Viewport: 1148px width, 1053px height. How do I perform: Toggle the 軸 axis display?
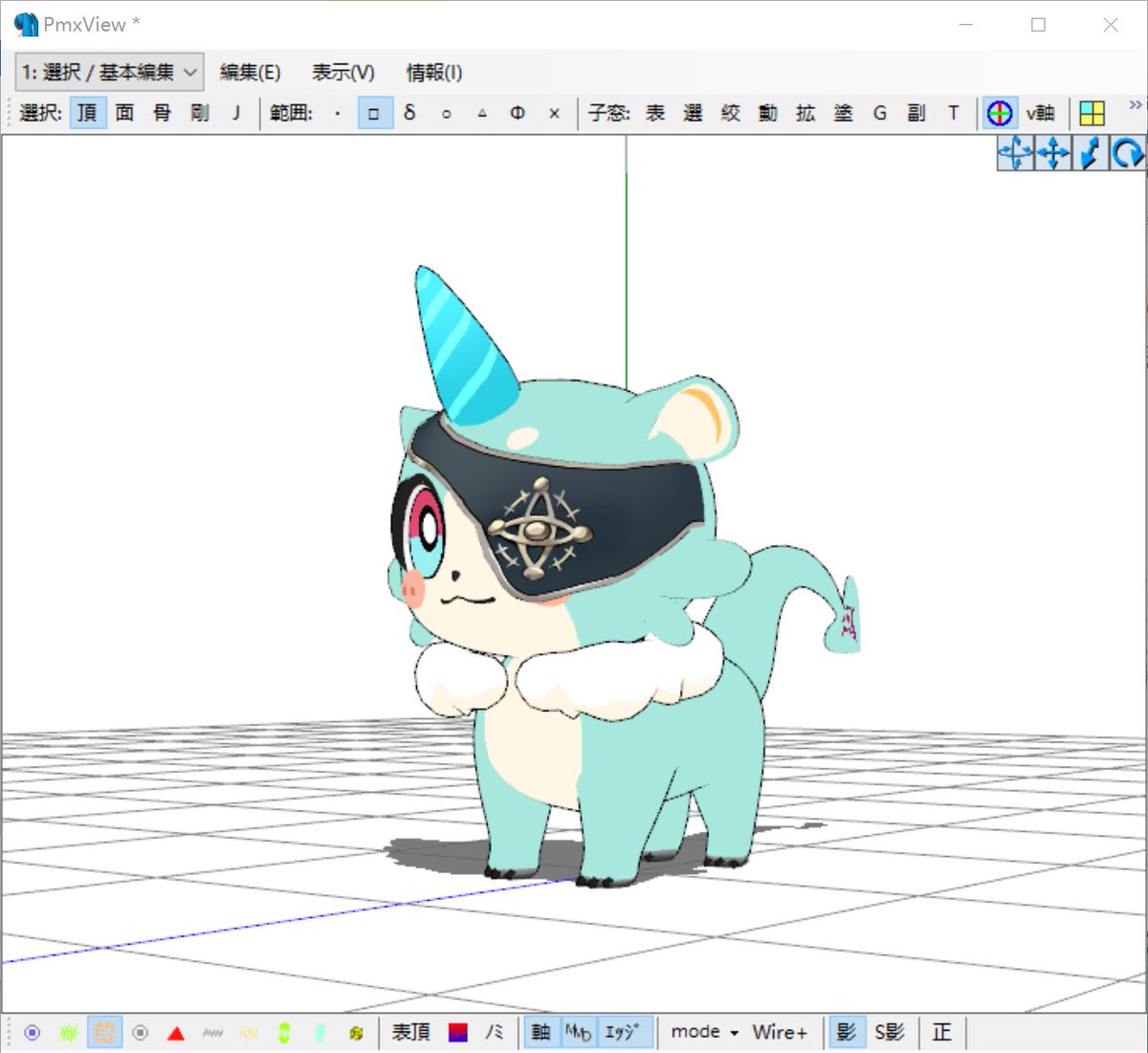541,1032
